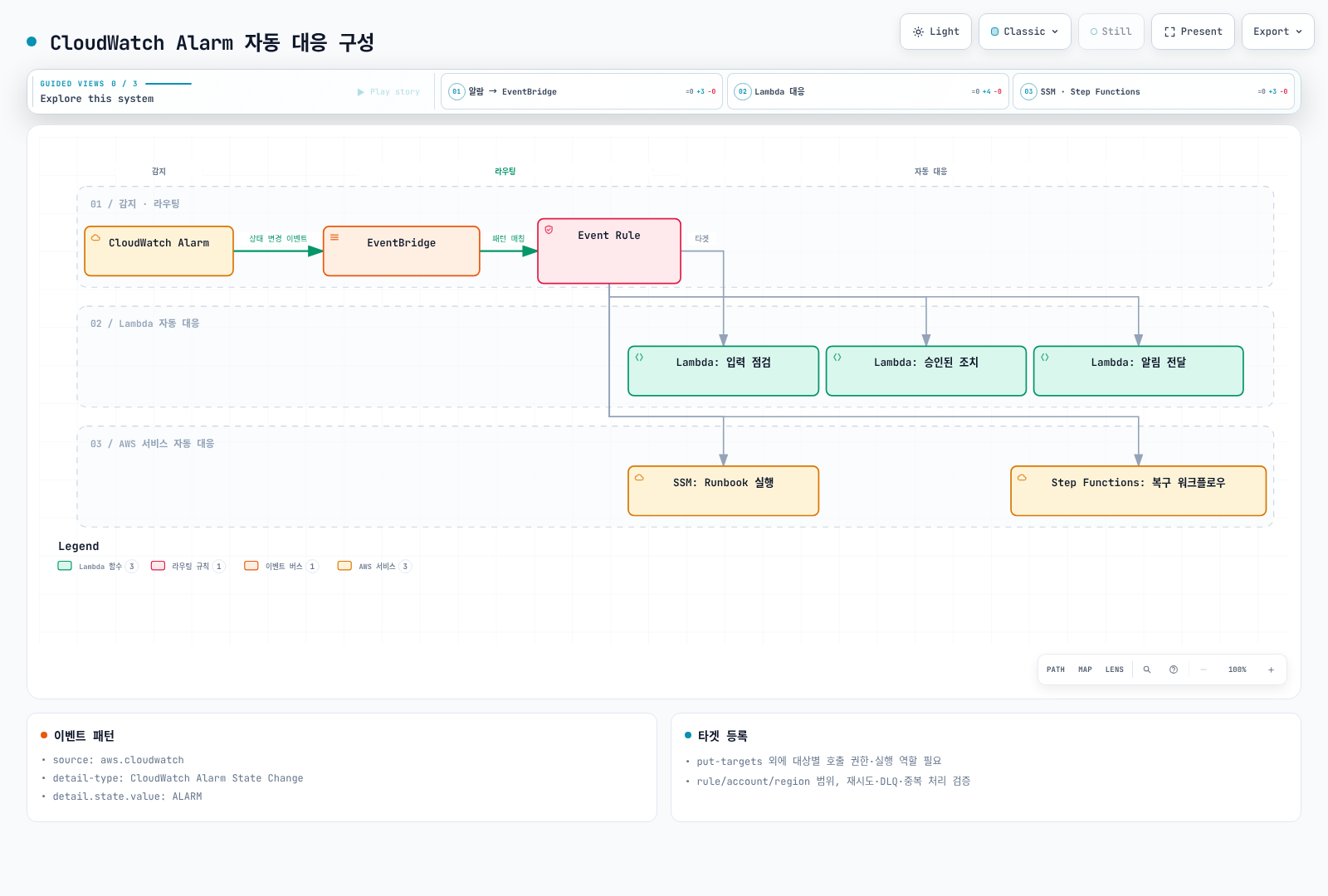Click the 패턴 매칭 edge label
This screenshot has height=896, width=1328.
point(509,239)
